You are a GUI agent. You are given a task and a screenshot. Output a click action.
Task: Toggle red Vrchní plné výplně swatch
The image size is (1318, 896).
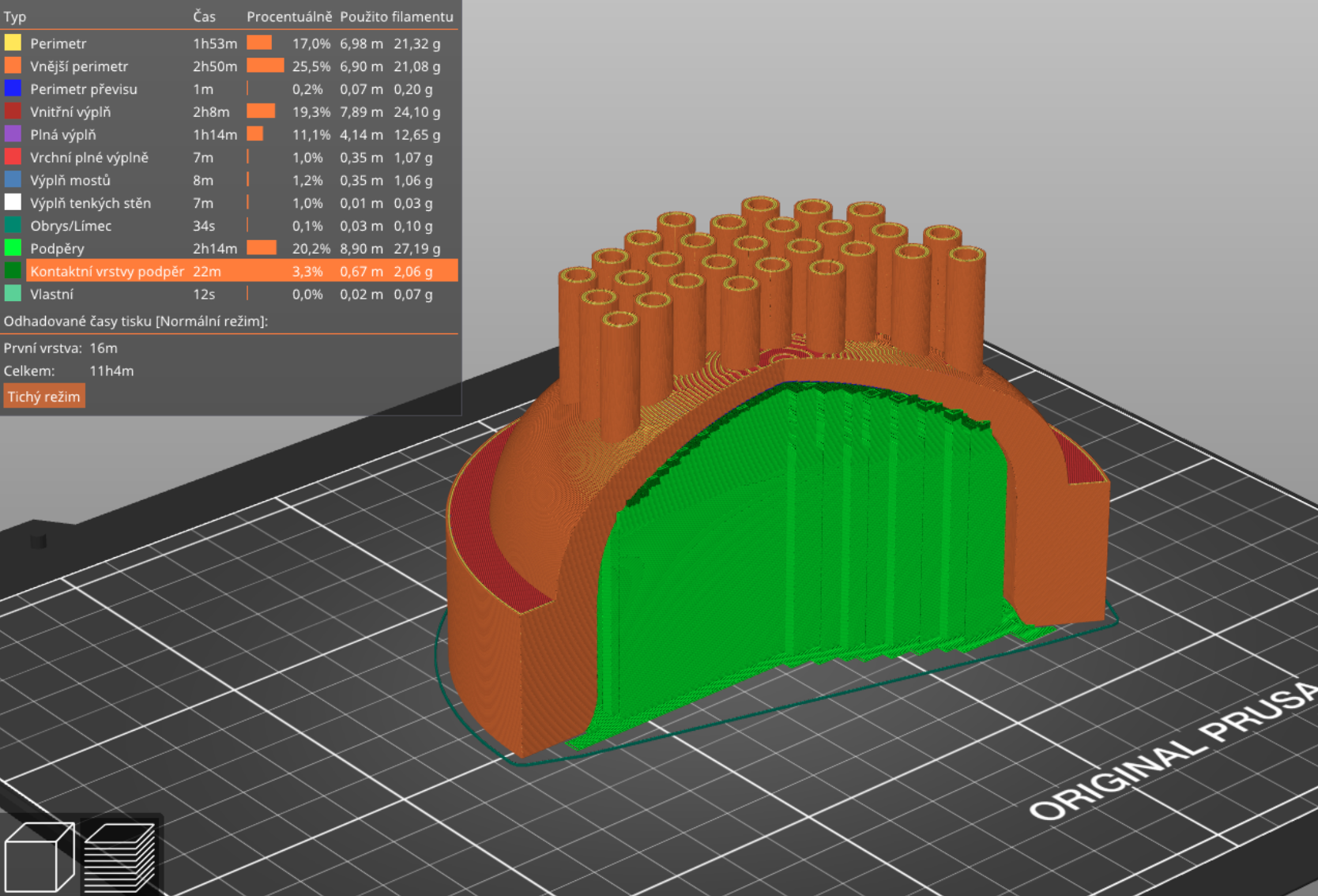click(x=13, y=157)
